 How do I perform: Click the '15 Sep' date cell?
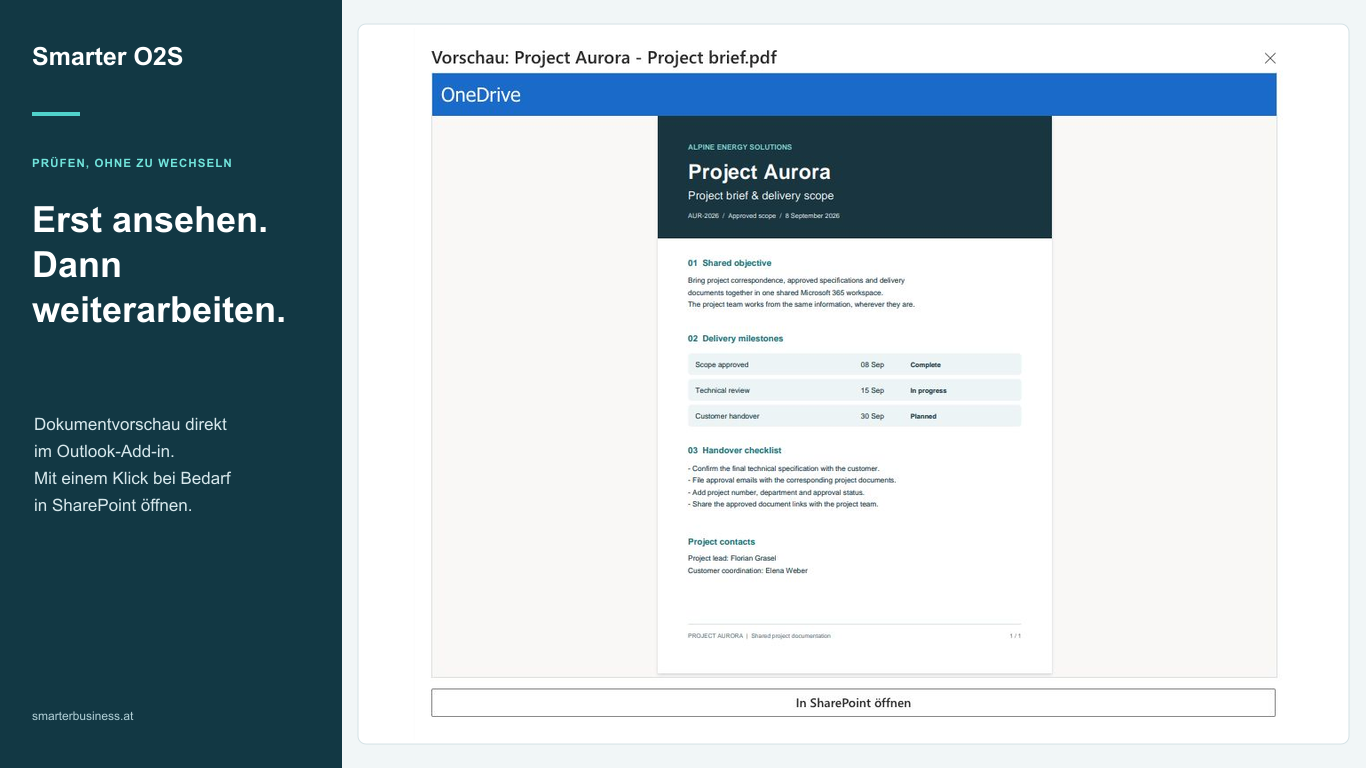coord(872,391)
